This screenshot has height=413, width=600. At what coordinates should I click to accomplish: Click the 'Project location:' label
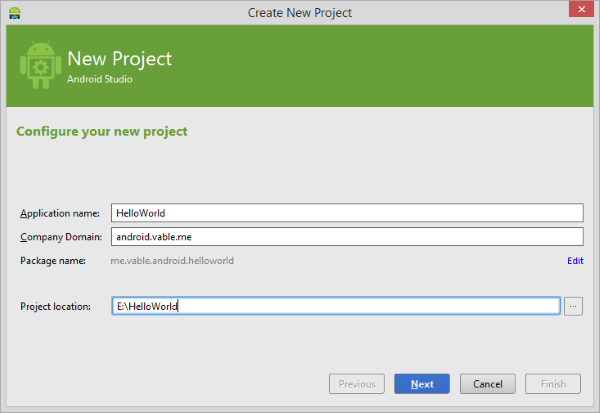(x=55, y=307)
